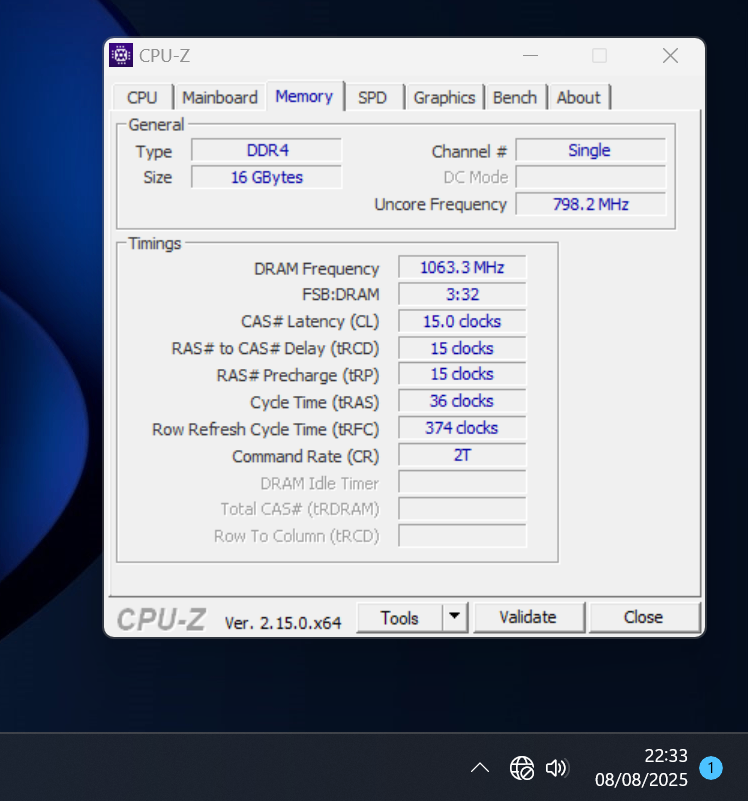Click the Close button at bottom
The image size is (748, 801).
pos(643,618)
